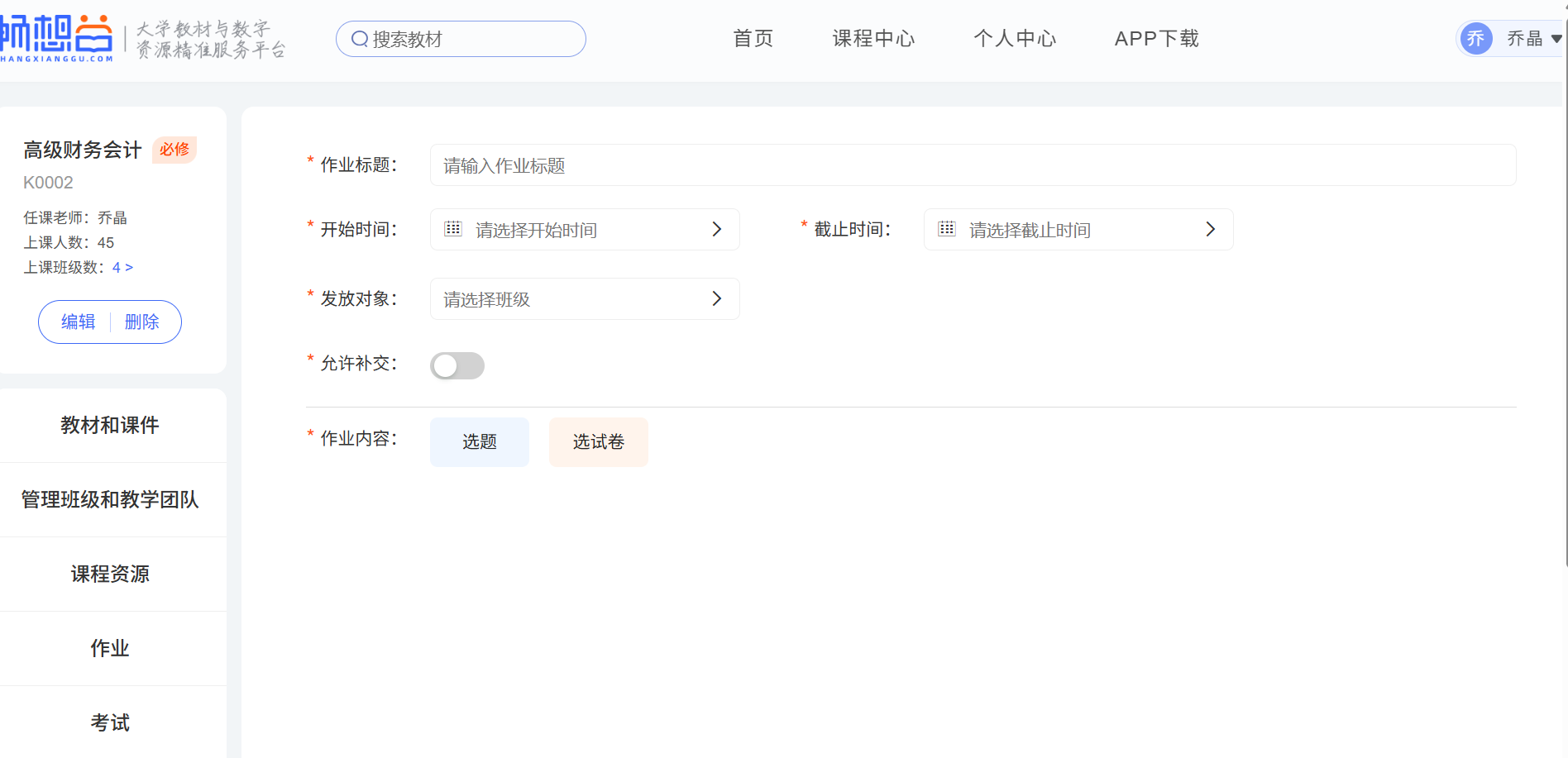Click the user avatar icon 乔

tap(1476, 38)
